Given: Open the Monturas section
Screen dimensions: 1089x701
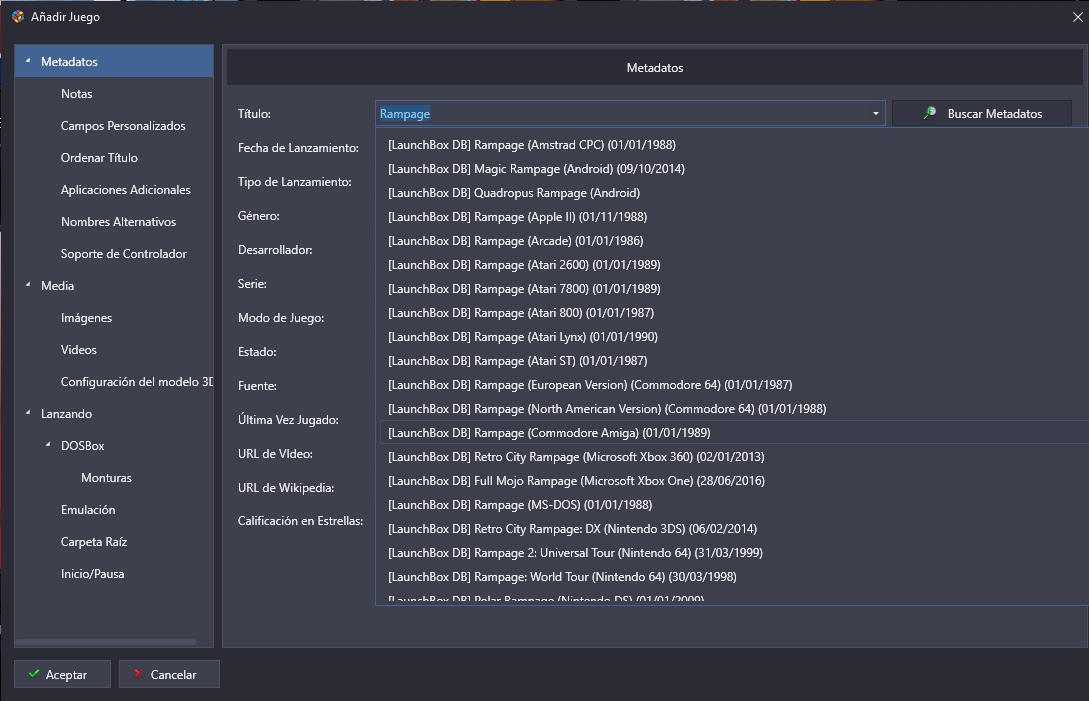Looking at the screenshot, I should pyautogui.click(x=106, y=477).
